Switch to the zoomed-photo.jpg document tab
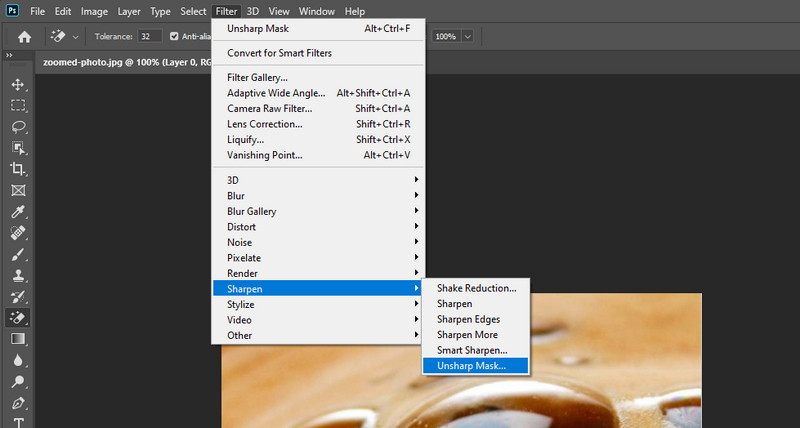800x428 pixels. click(120, 60)
